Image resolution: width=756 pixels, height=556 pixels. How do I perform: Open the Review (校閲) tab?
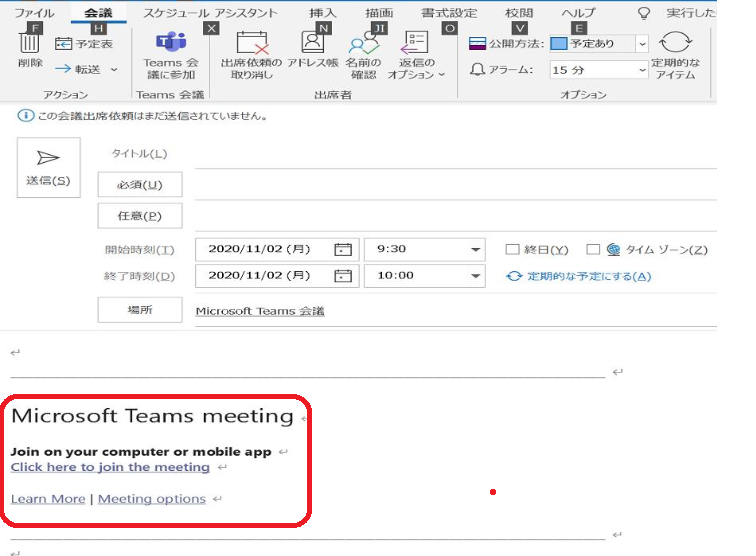click(519, 13)
